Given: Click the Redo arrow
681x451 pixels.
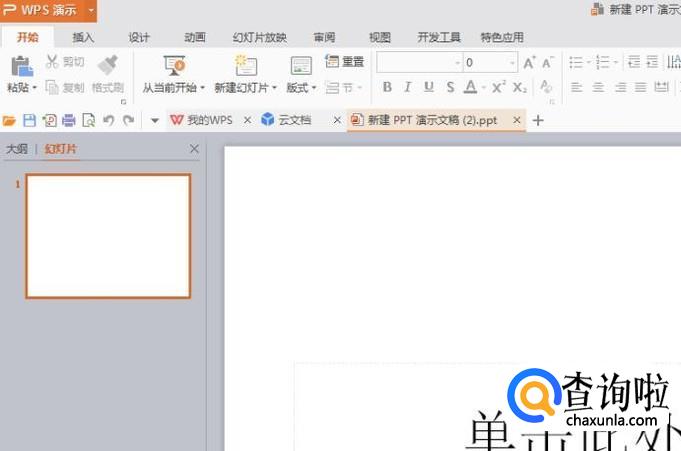Looking at the screenshot, I should point(129,120).
